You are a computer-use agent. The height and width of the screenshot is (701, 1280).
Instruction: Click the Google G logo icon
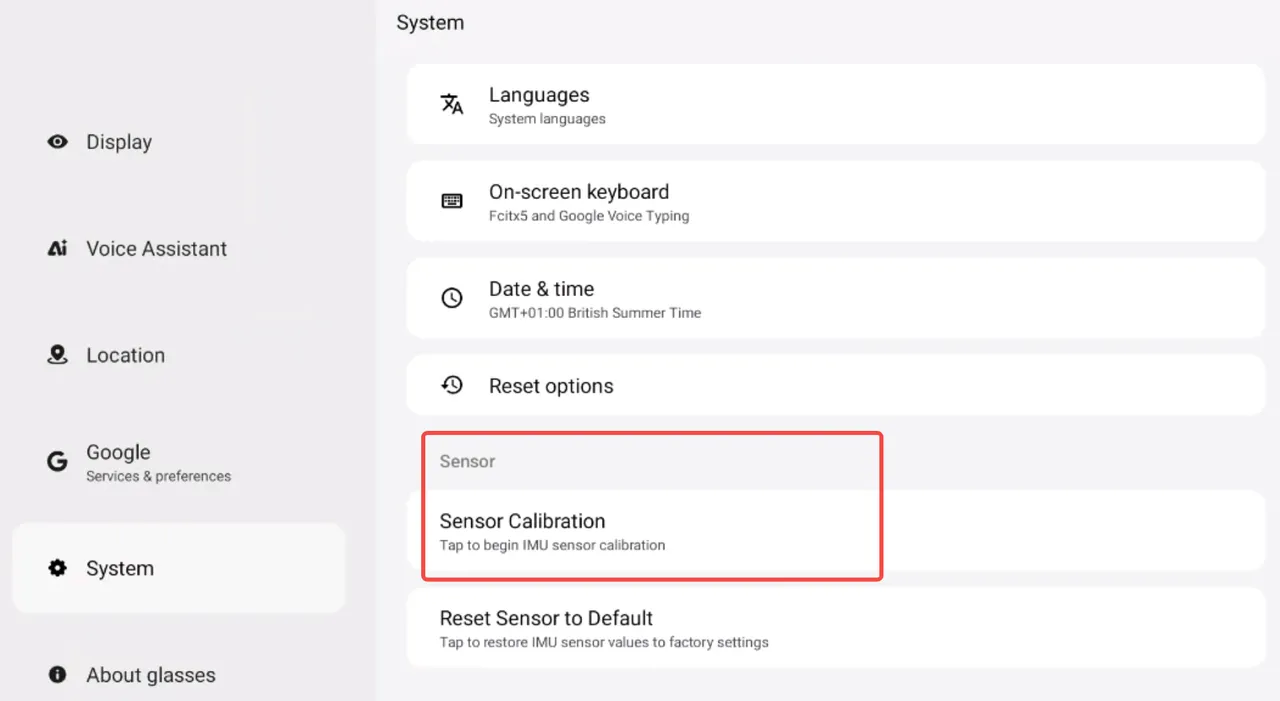coord(58,462)
